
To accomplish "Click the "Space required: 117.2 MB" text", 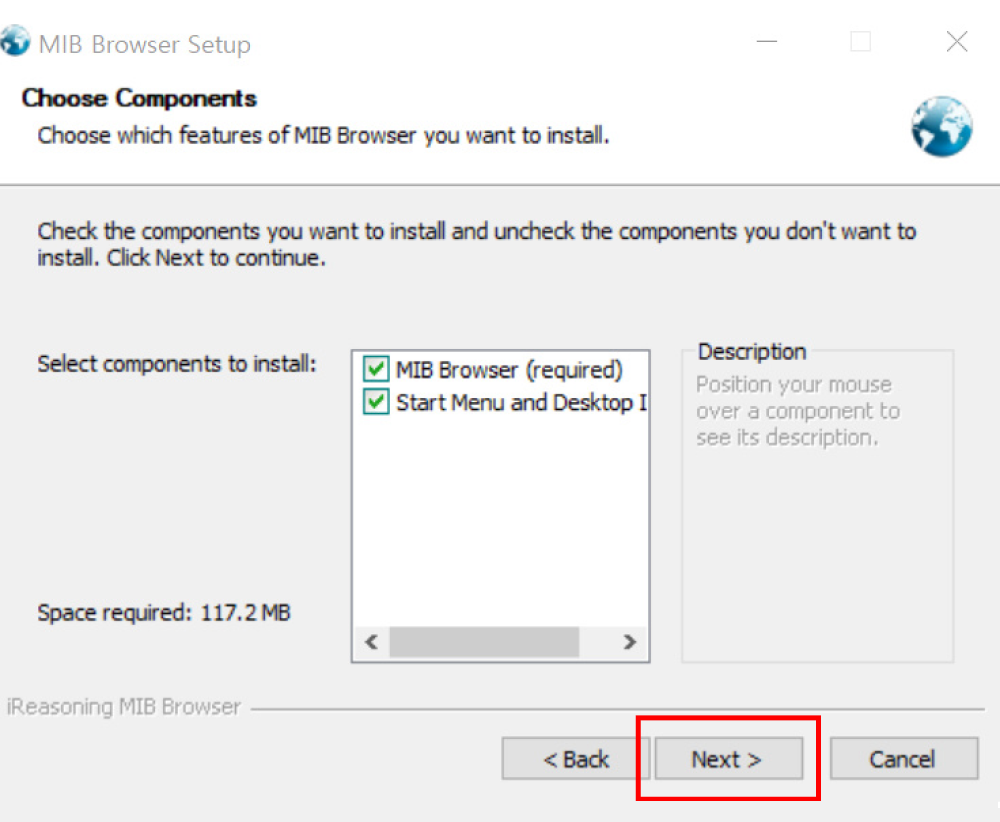I will [x=164, y=612].
